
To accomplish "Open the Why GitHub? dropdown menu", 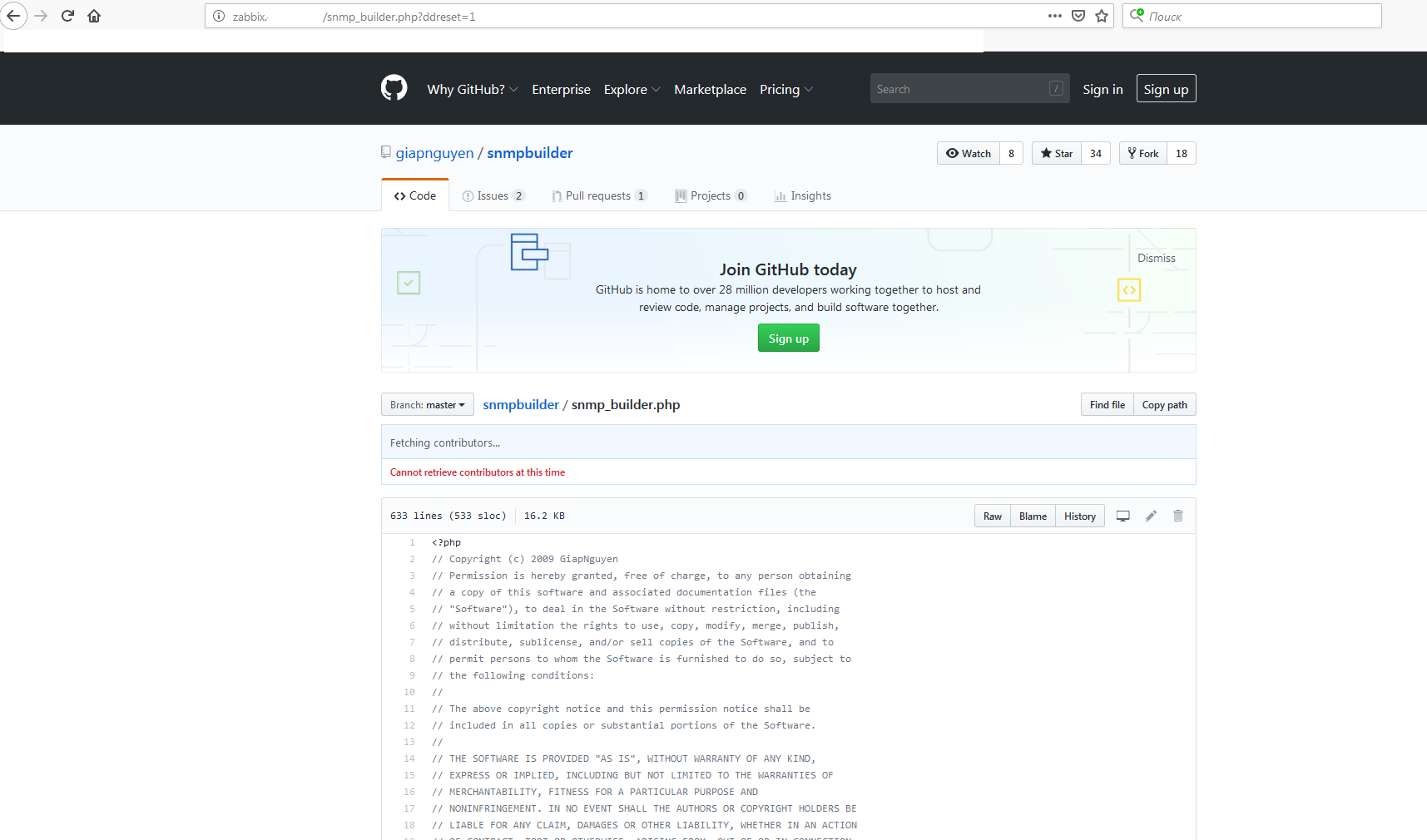I will [473, 89].
